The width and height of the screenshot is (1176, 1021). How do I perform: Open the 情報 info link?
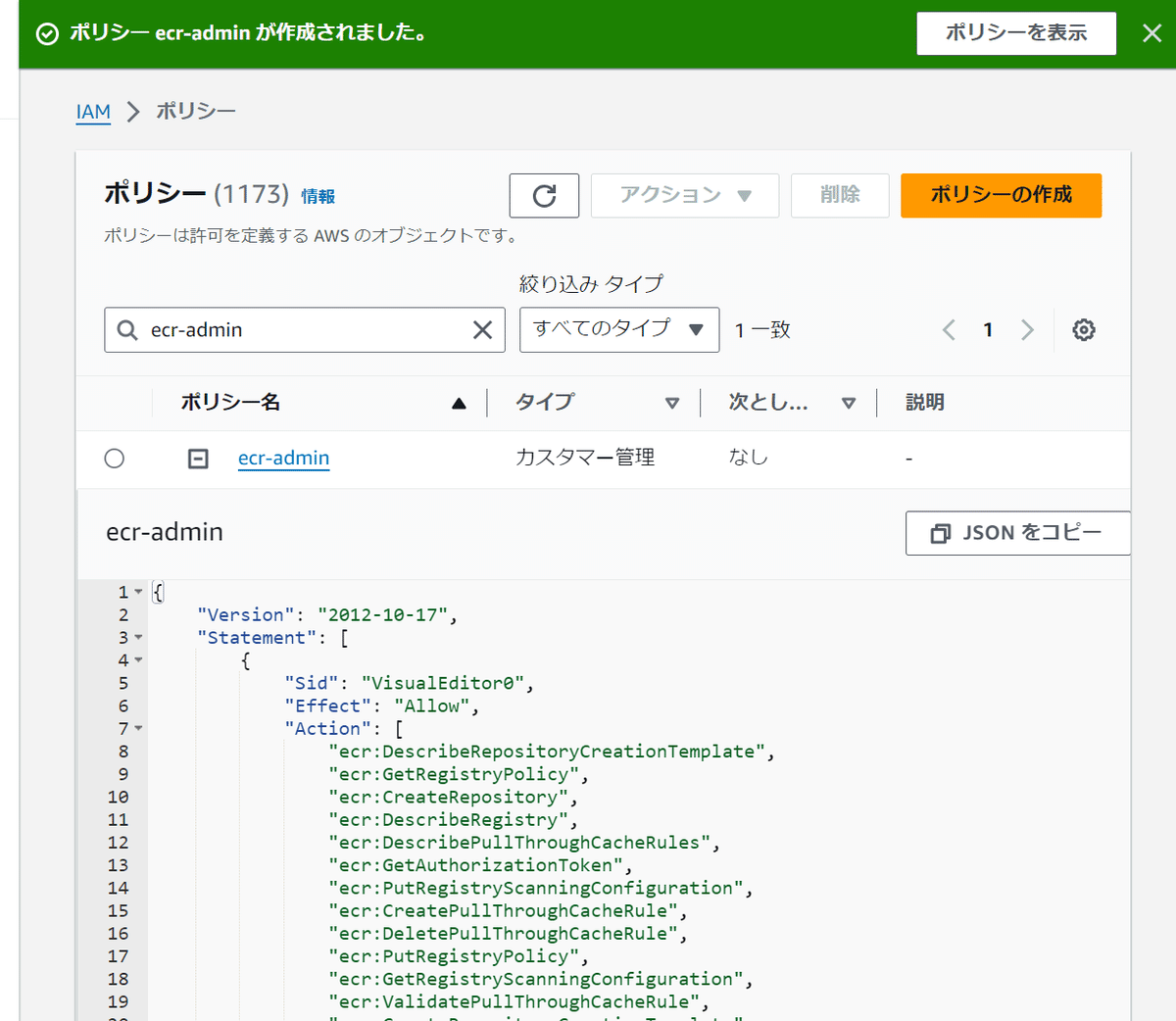click(318, 196)
